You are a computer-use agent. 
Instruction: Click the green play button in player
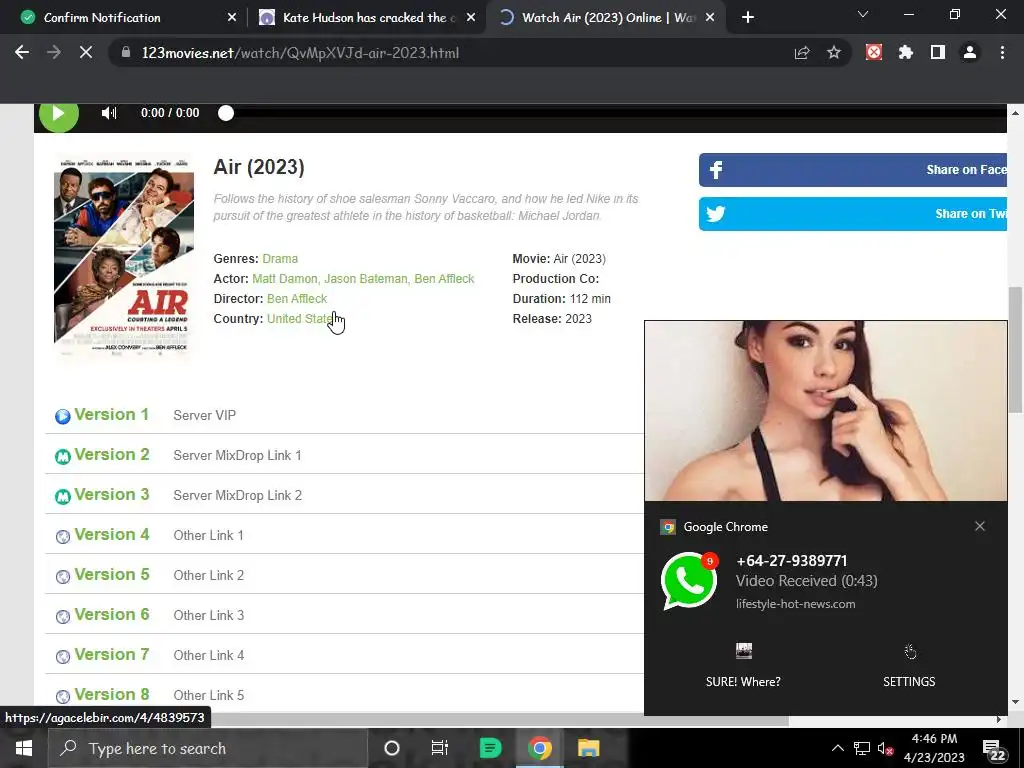[58, 114]
